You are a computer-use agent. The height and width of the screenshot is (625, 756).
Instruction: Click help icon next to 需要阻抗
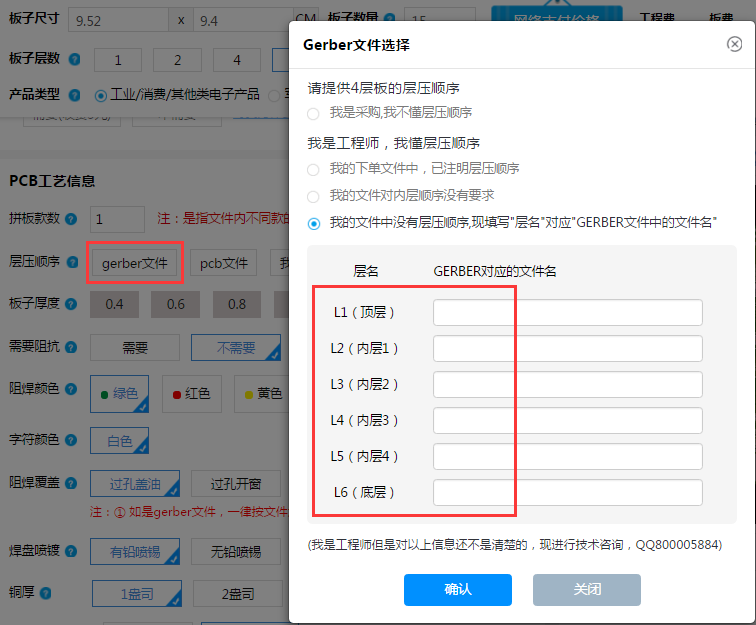pos(74,348)
